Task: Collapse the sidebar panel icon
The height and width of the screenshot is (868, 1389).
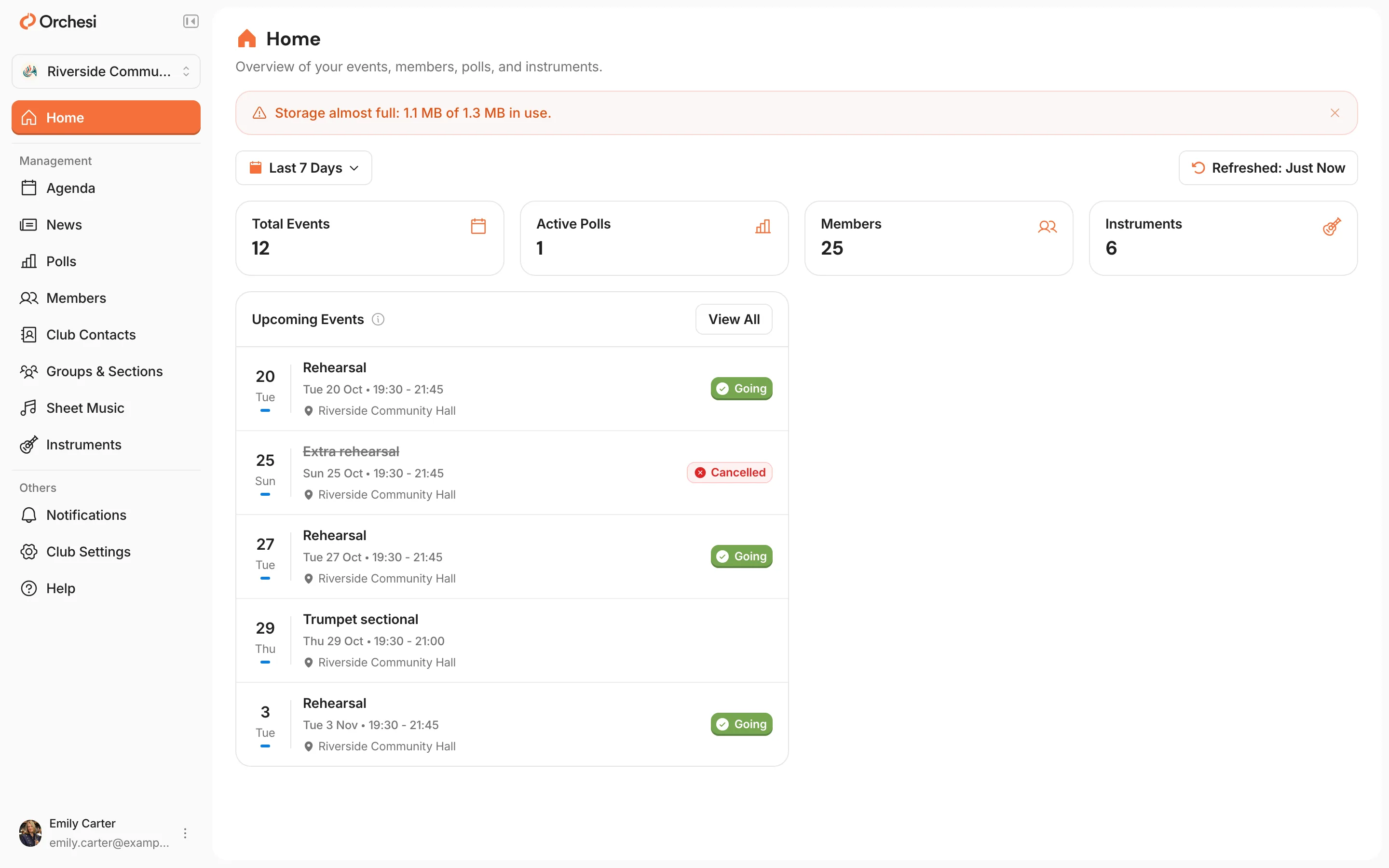Action: click(x=191, y=21)
